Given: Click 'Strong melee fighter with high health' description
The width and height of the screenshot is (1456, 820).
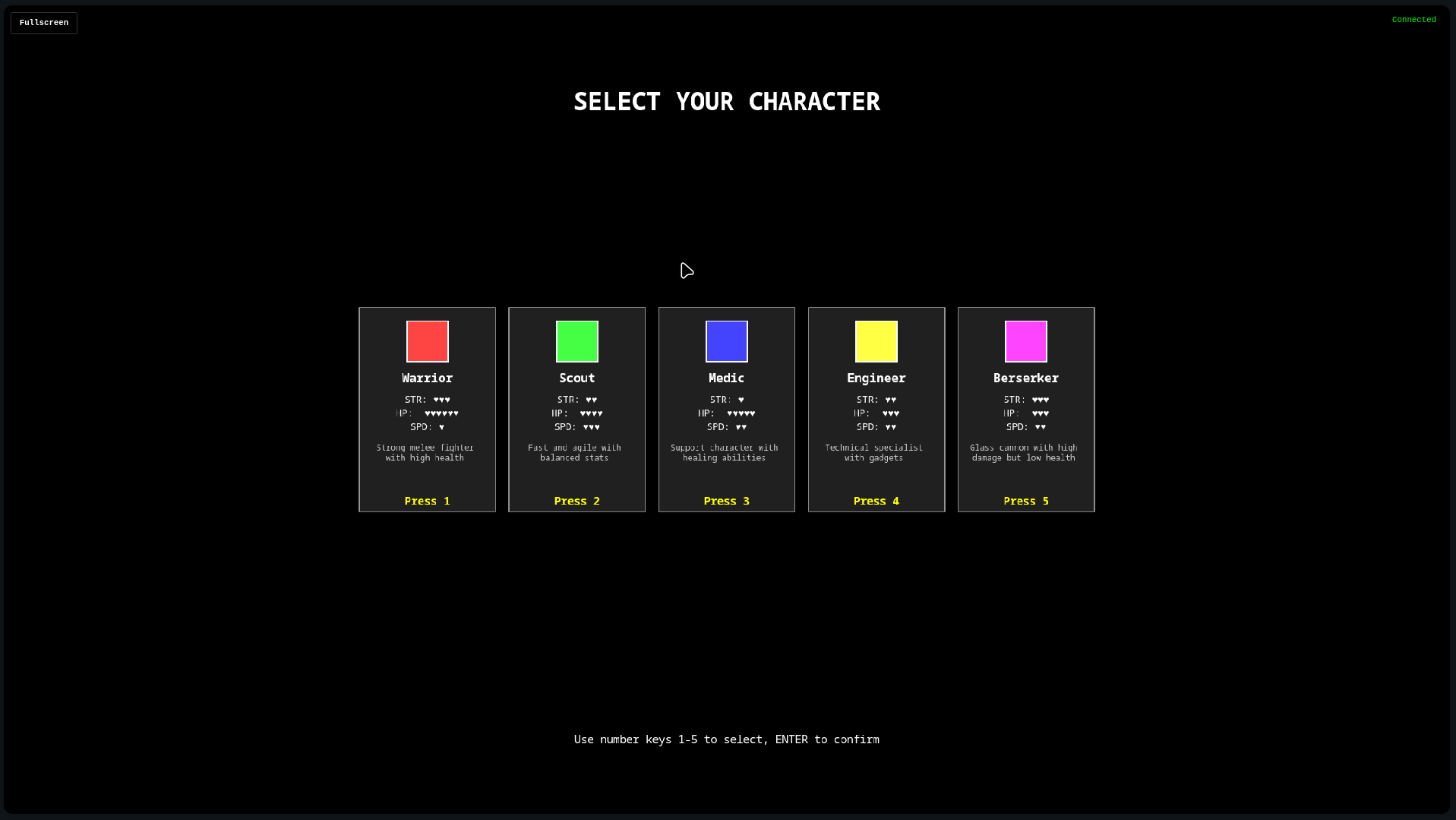Looking at the screenshot, I should (x=425, y=453).
